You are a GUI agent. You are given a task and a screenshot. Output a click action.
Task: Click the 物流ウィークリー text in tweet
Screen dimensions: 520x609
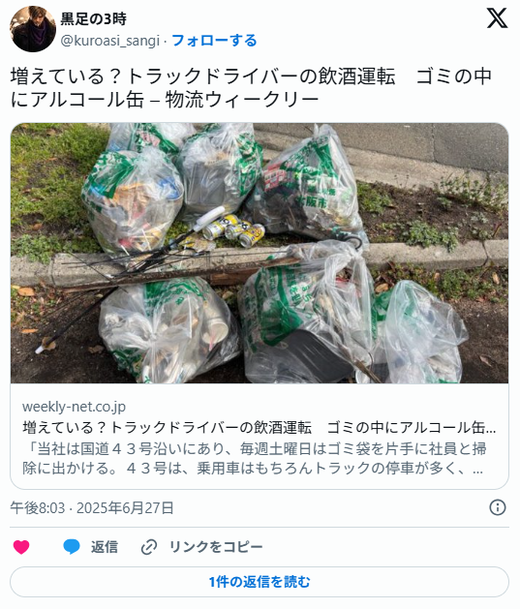pos(242,100)
